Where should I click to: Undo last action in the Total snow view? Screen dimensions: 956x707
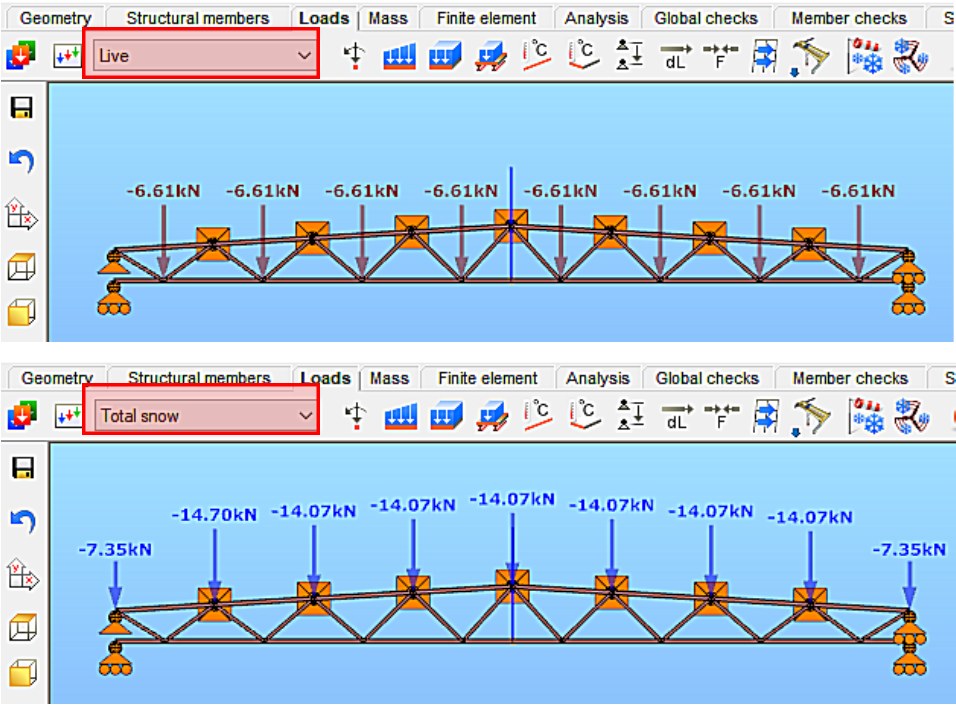(x=23, y=521)
